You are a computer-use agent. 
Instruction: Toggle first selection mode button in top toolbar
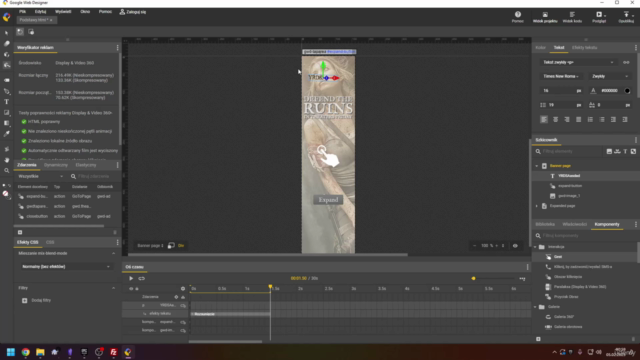(x=20, y=32)
